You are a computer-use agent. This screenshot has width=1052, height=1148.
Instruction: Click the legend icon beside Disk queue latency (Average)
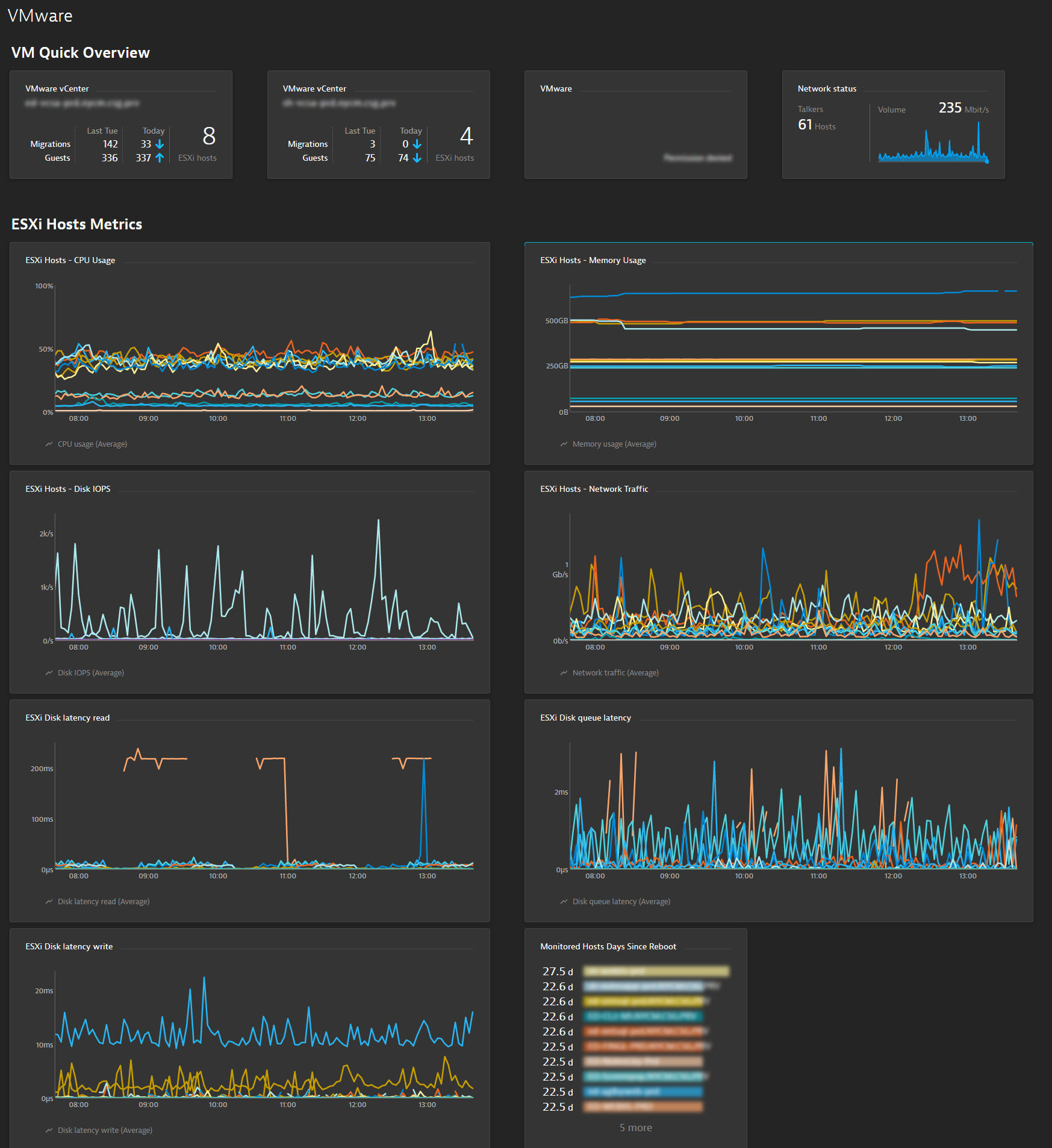pyautogui.click(x=564, y=902)
